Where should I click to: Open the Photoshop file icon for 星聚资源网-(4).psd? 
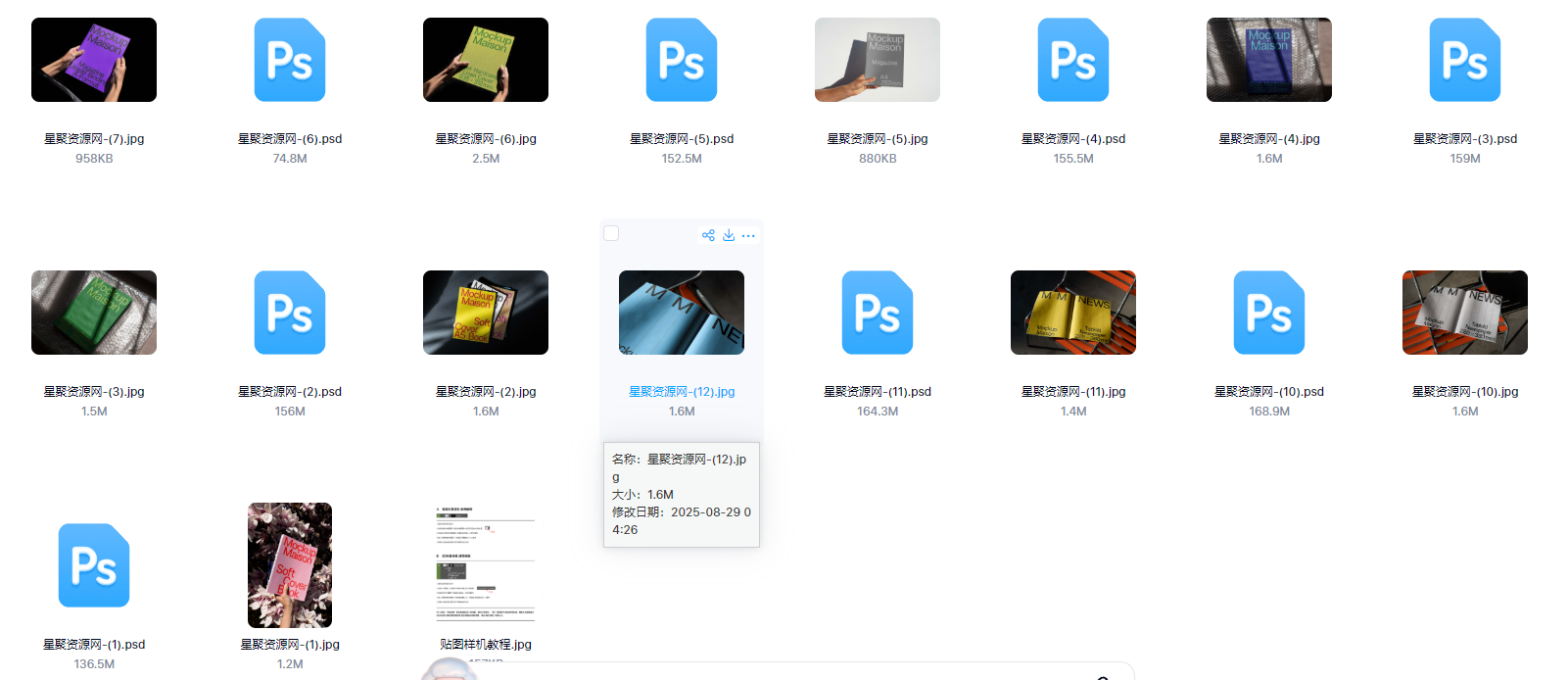coord(1073,60)
